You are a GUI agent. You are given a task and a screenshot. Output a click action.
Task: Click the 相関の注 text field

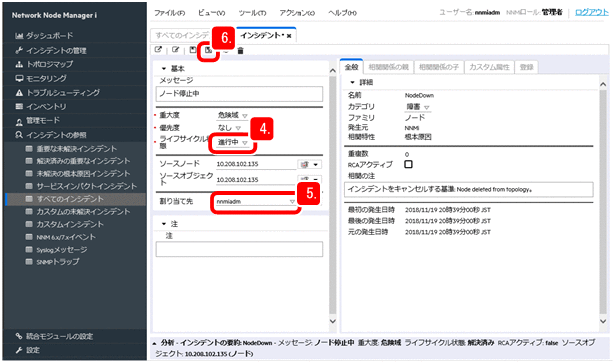tap(468, 189)
